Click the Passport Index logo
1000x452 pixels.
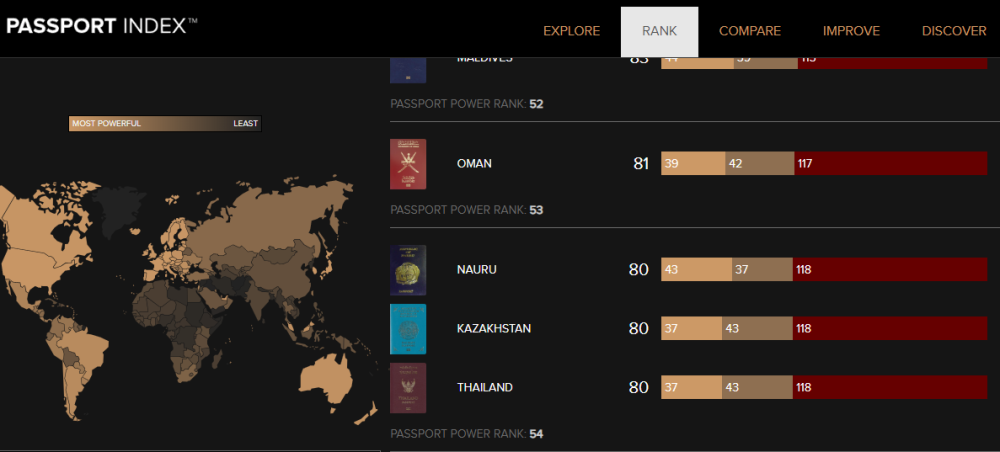[x=102, y=27]
